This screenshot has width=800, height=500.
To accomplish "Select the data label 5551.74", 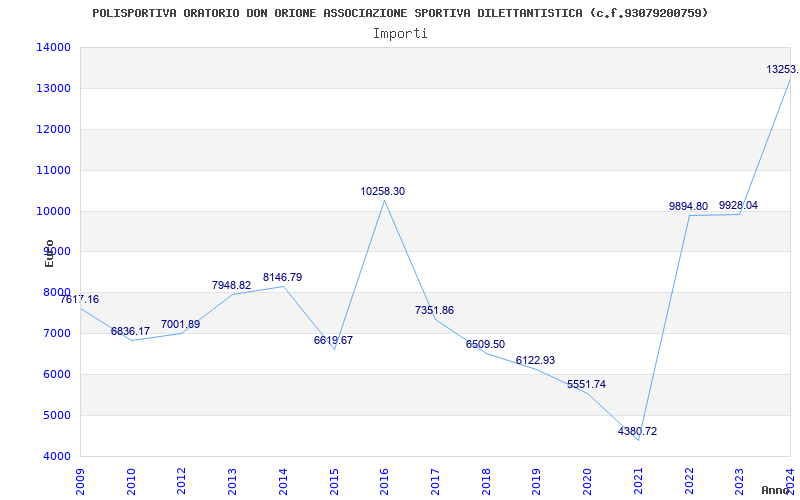I will click(x=586, y=384).
